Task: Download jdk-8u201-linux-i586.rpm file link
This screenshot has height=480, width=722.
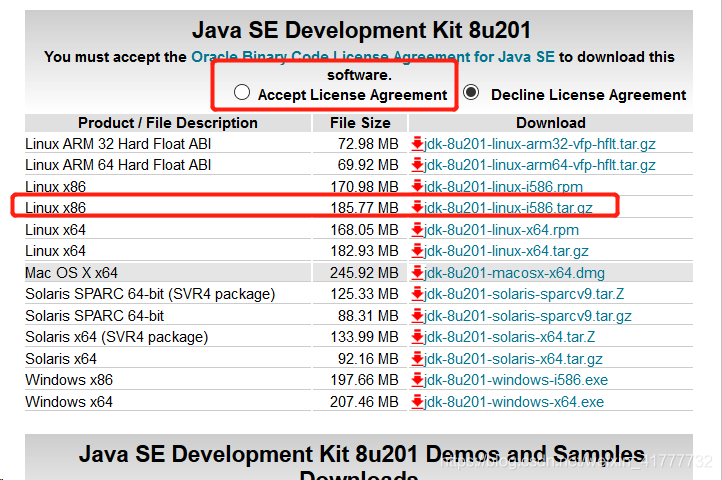Action: point(503,187)
